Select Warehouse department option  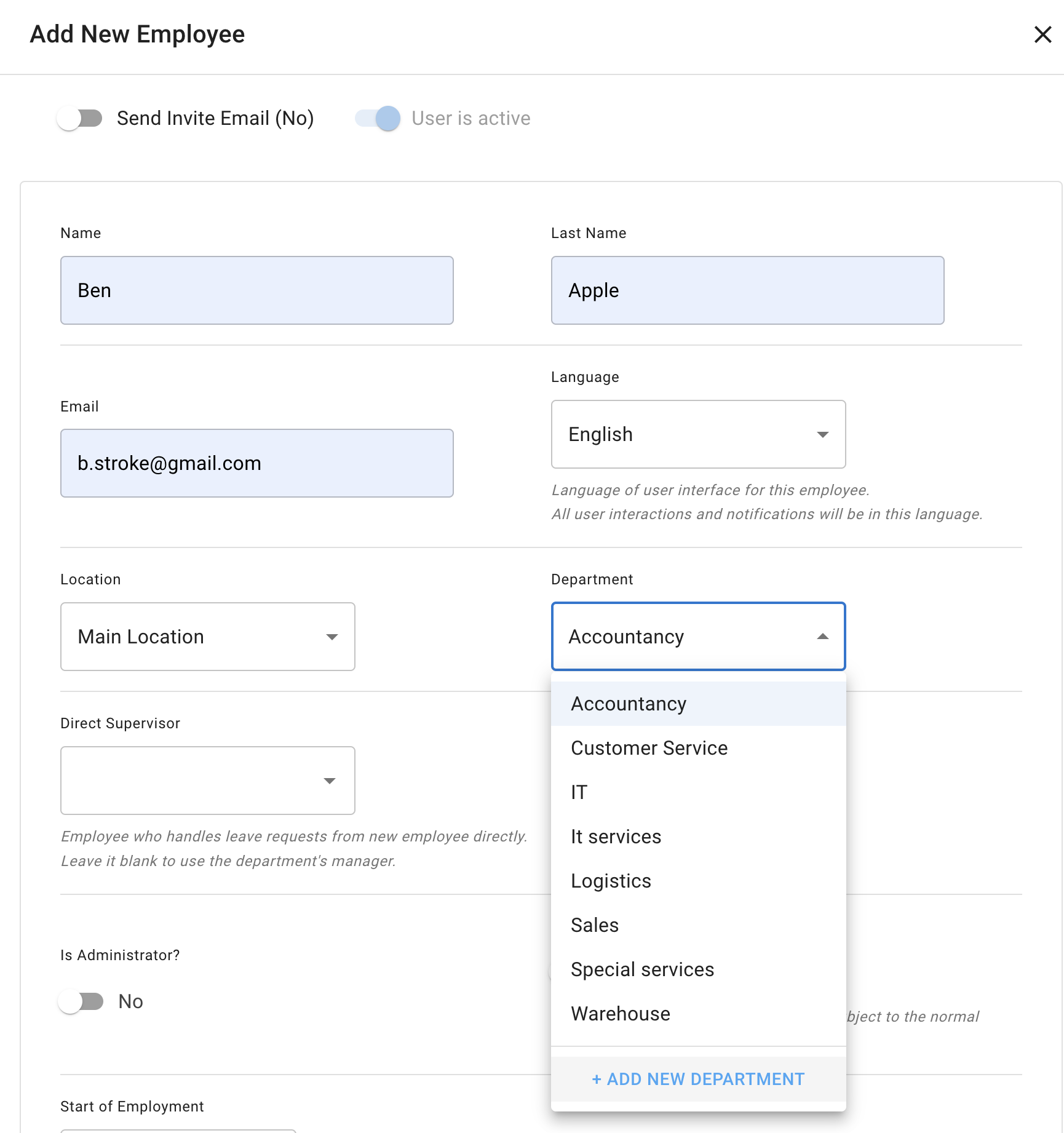tap(621, 1014)
